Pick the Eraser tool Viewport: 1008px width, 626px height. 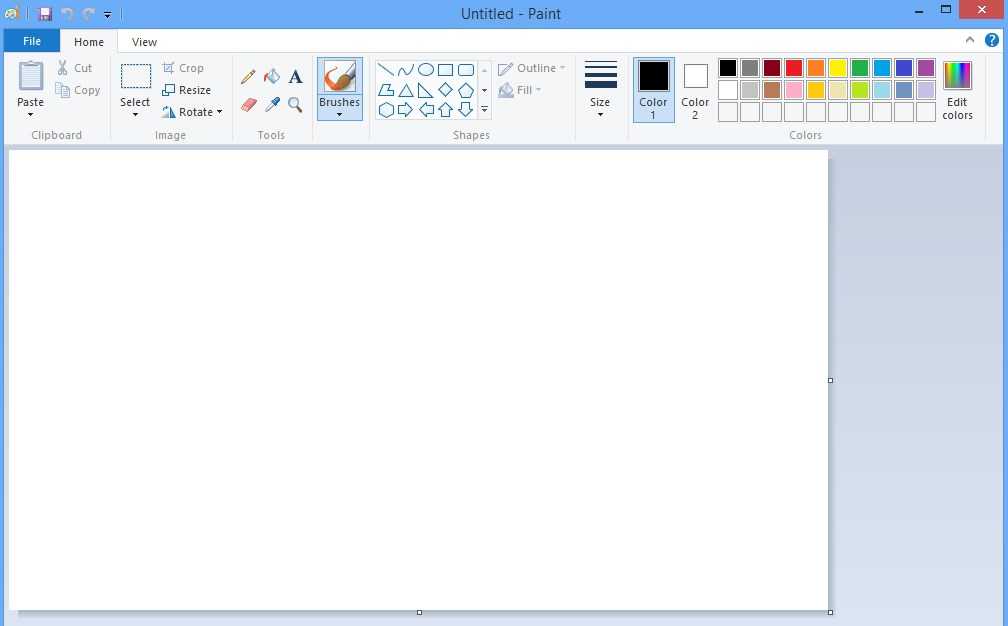(249, 104)
